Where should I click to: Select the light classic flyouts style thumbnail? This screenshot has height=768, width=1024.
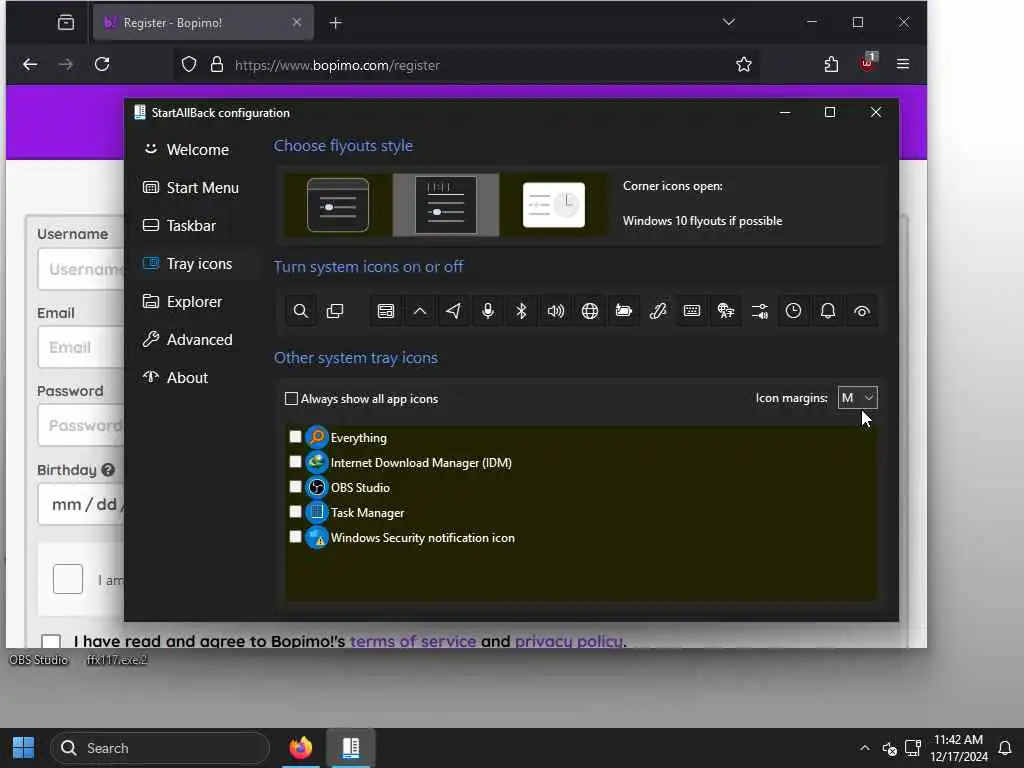coord(554,205)
